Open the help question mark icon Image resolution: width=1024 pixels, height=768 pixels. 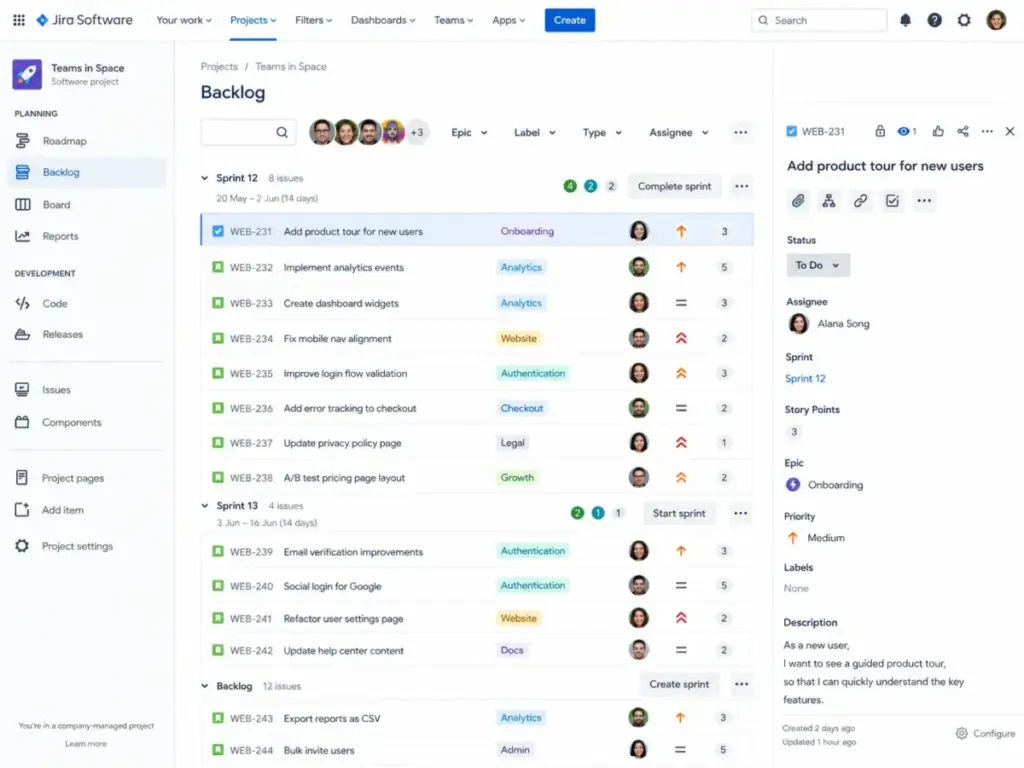click(935, 20)
